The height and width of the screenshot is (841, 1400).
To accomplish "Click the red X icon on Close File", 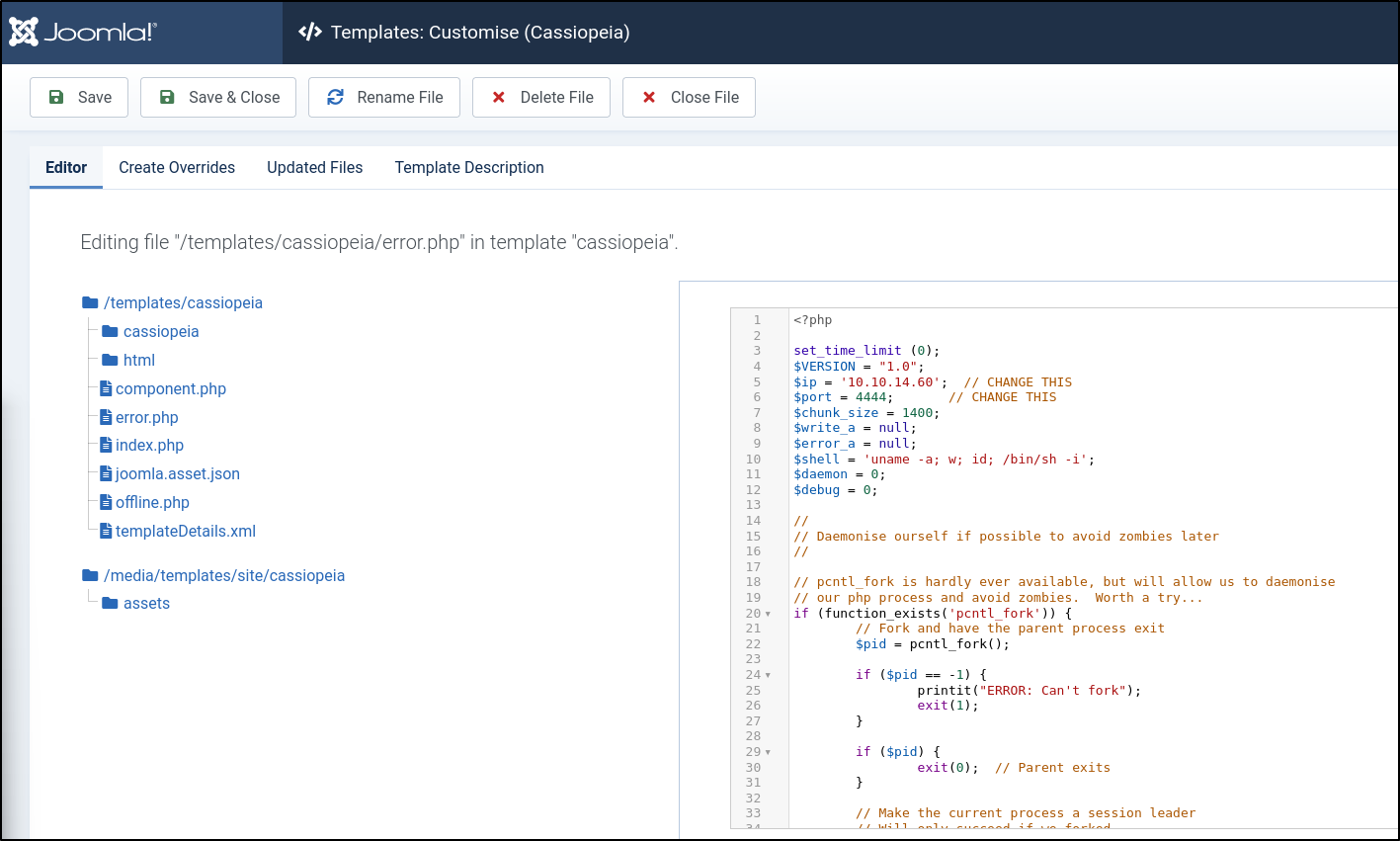I will (649, 97).
